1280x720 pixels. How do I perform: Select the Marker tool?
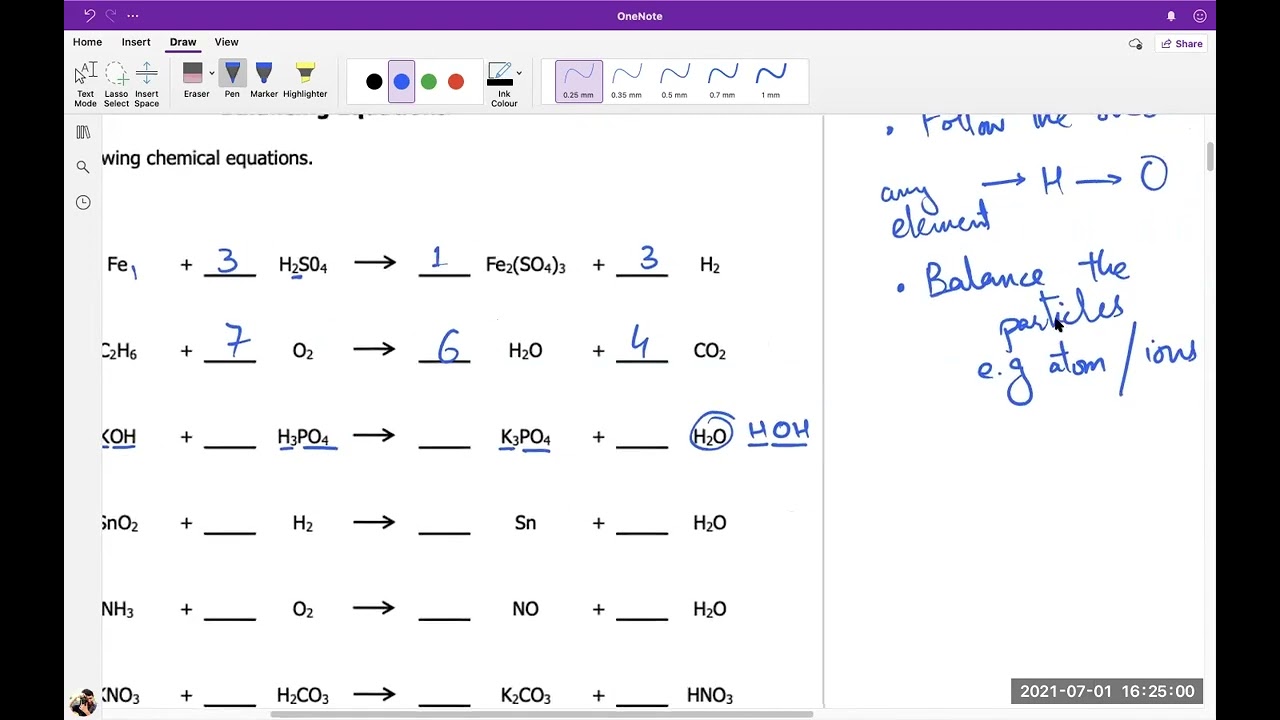pyautogui.click(x=264, y=81)
